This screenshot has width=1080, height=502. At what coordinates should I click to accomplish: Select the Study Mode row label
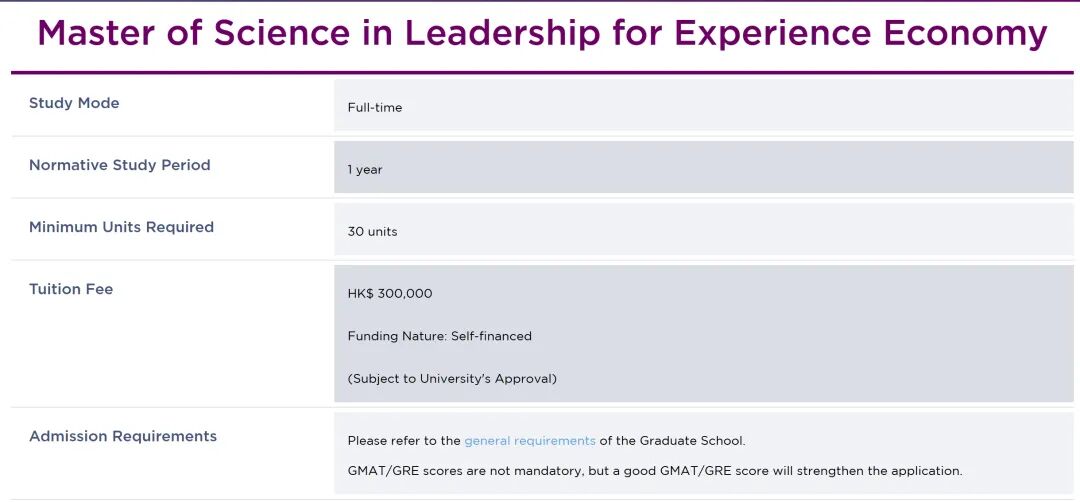74,103
